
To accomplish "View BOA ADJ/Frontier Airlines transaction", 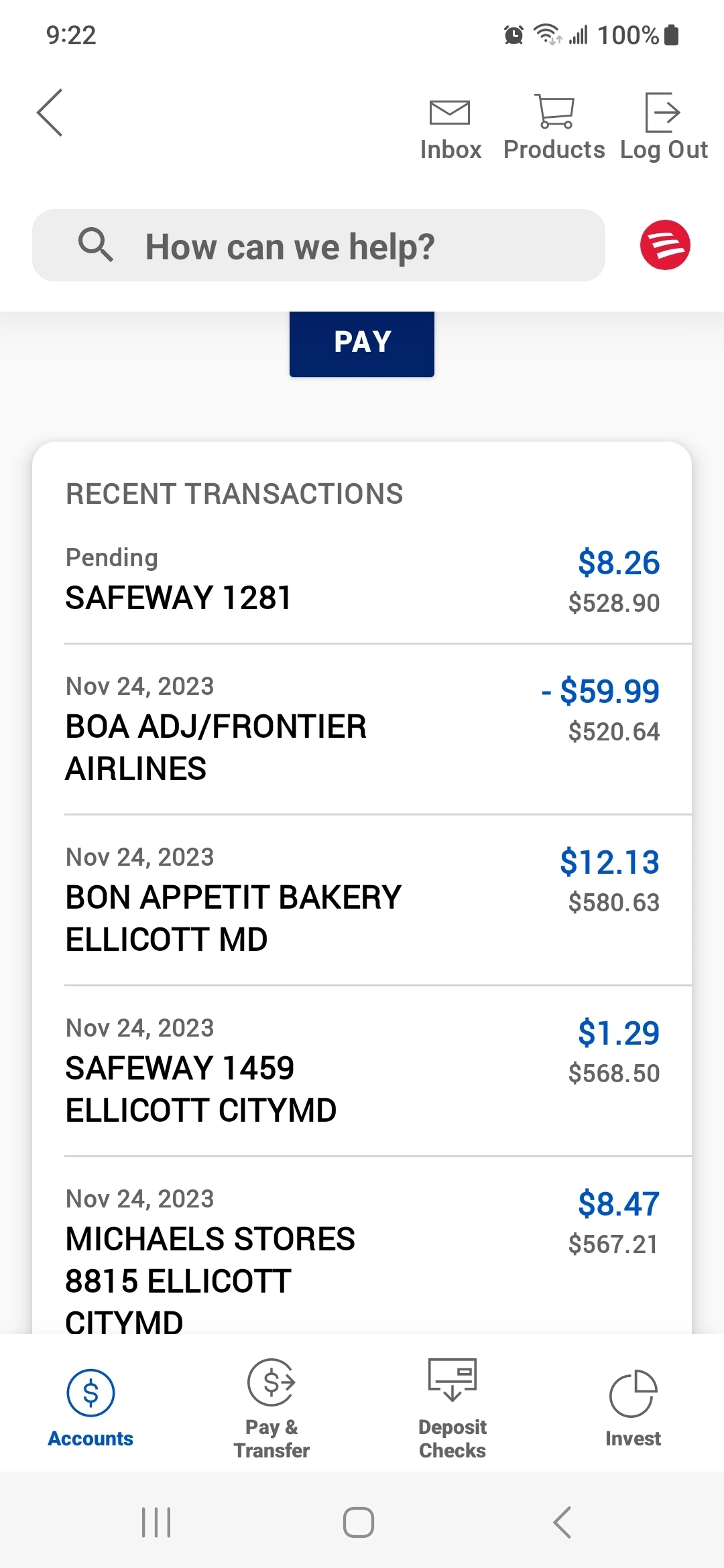I will point(362,729).
